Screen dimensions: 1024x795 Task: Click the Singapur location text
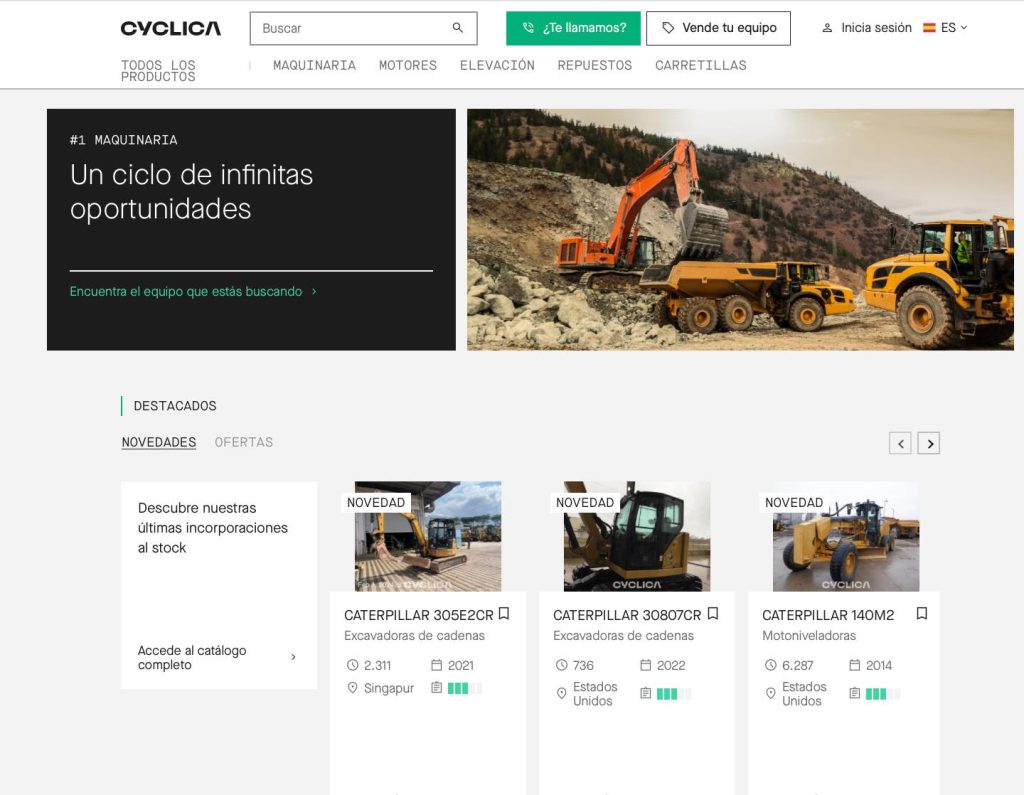(389, 689)
